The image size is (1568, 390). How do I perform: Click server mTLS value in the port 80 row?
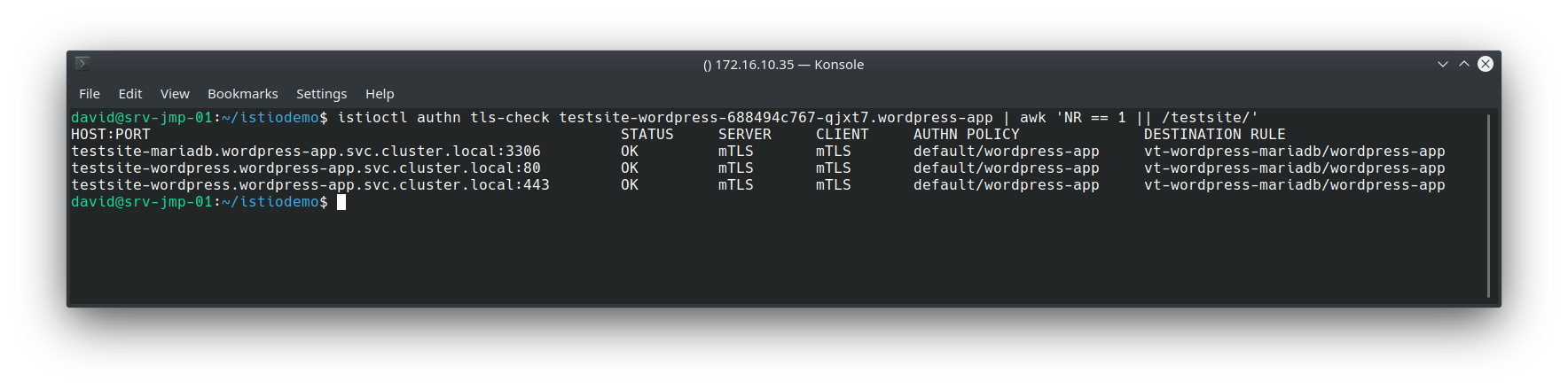point(736,168)
